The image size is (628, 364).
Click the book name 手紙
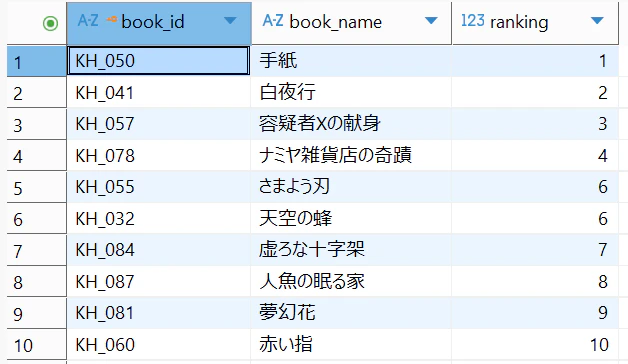point(278,61)
